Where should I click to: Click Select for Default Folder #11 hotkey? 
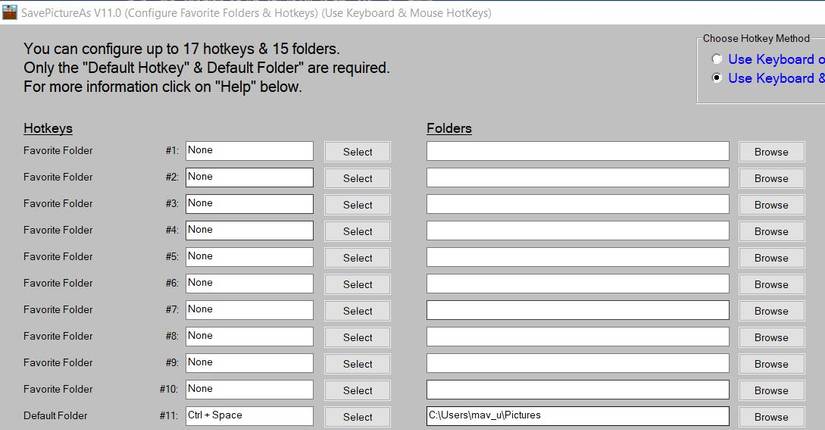pos(357,417)
